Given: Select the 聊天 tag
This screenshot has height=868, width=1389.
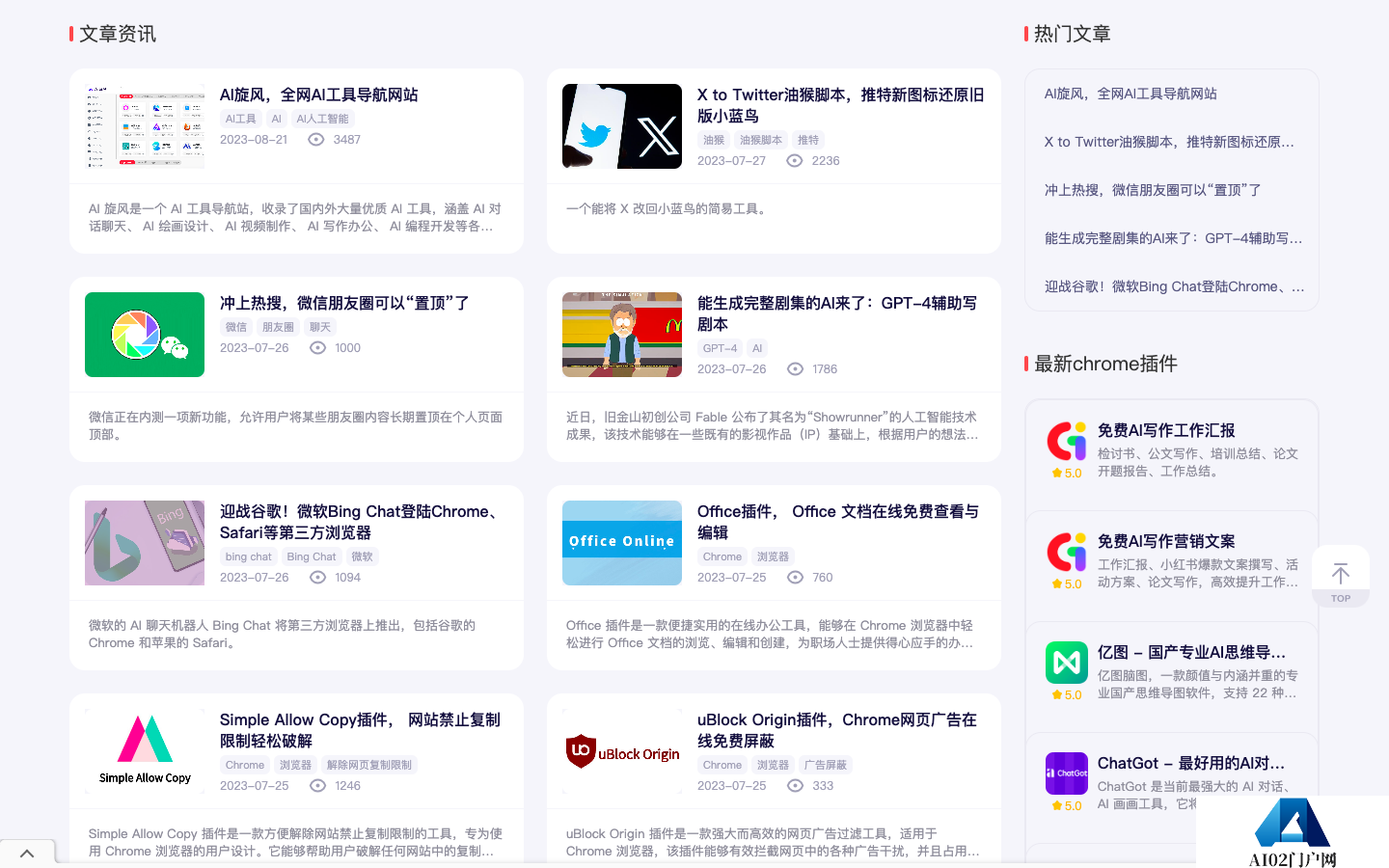Looking at the screenshot, I should click(x=320, y=327).
